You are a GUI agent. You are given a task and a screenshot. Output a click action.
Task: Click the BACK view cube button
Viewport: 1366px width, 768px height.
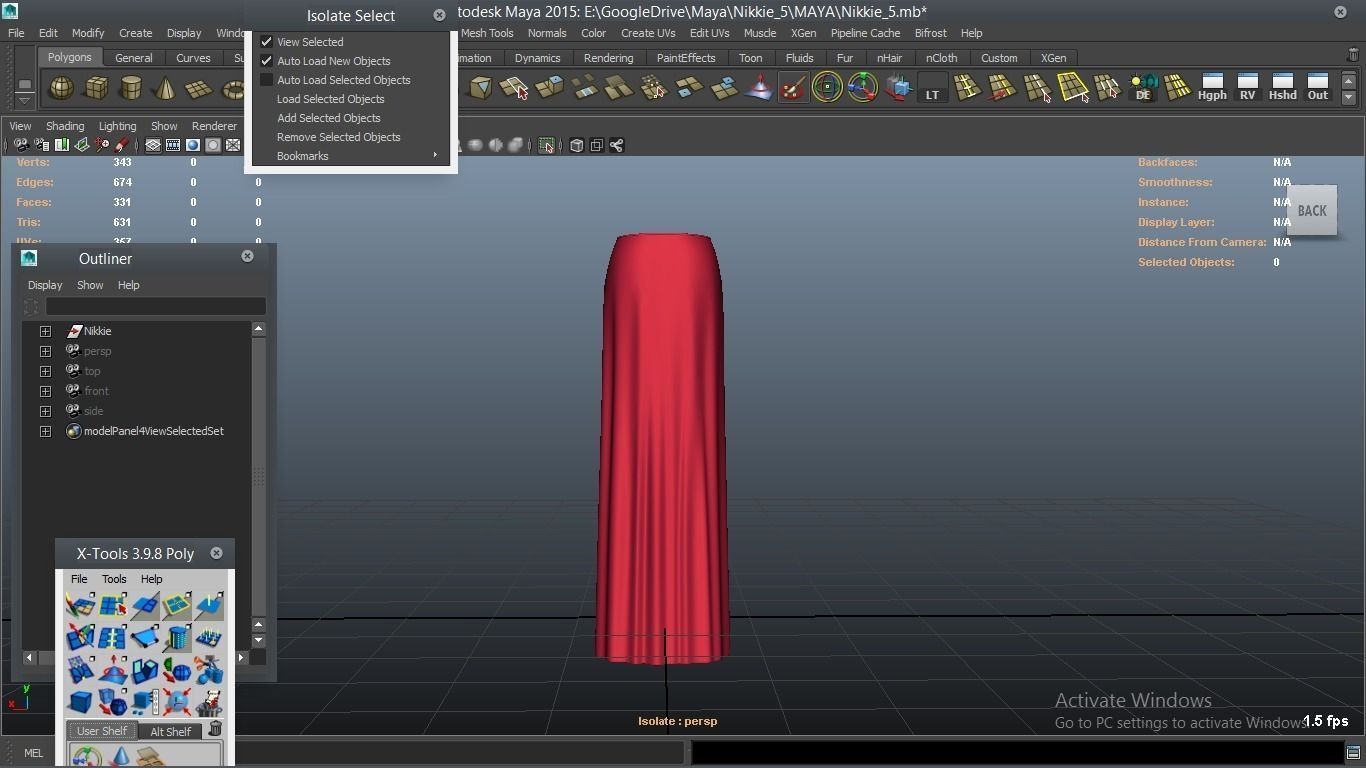1312,211
